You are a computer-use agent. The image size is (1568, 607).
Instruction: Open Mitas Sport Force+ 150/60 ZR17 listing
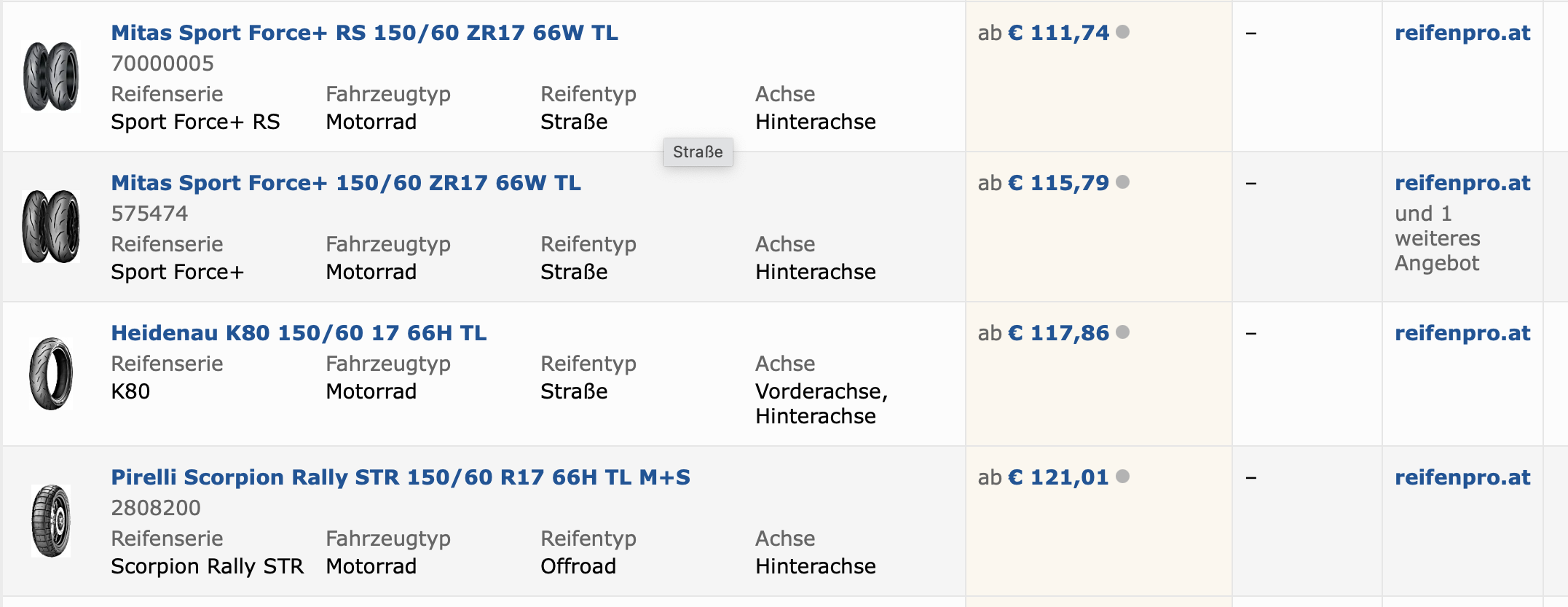click(x=346, y=183)
